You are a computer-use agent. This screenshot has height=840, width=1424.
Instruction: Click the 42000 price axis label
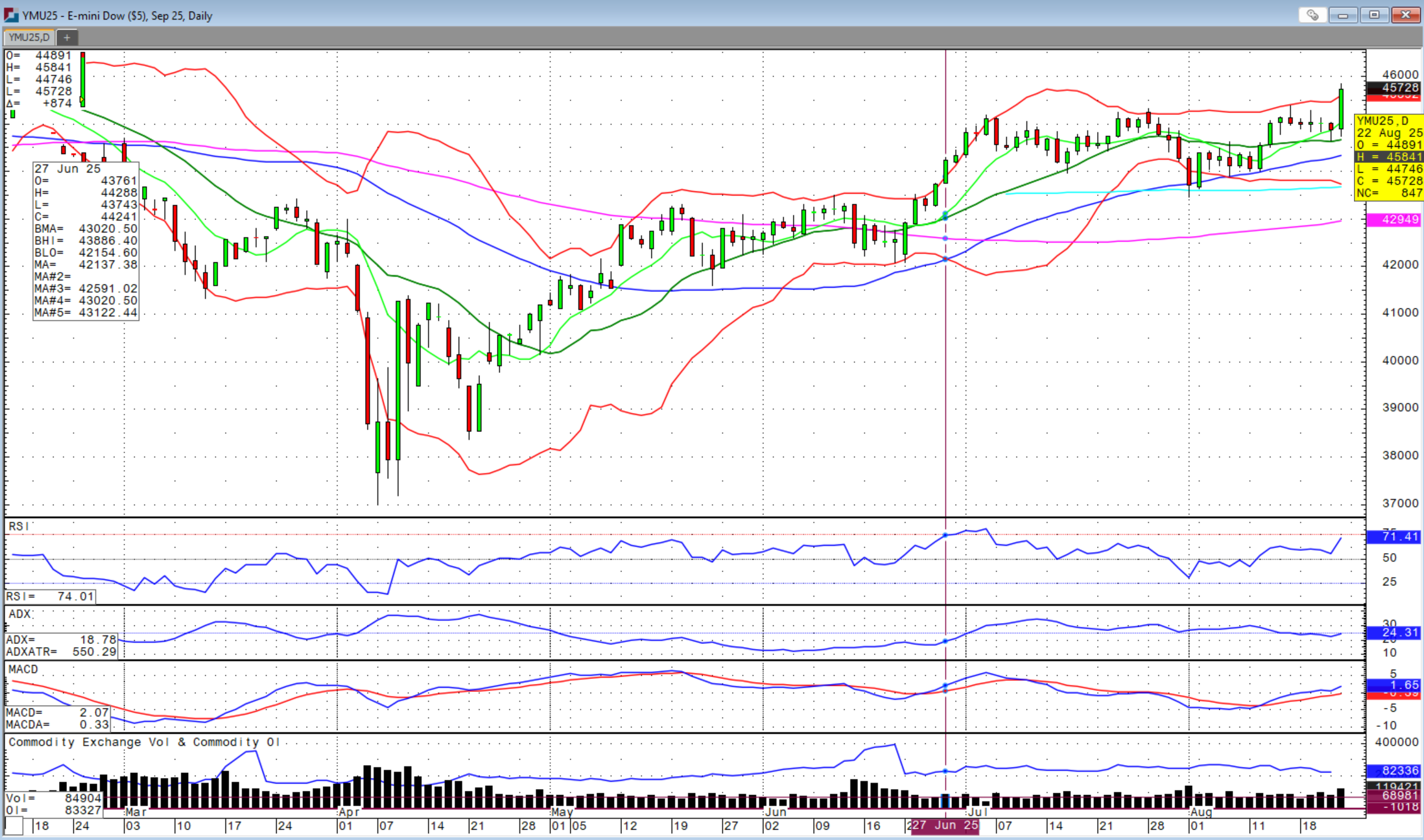(1401, 265)
